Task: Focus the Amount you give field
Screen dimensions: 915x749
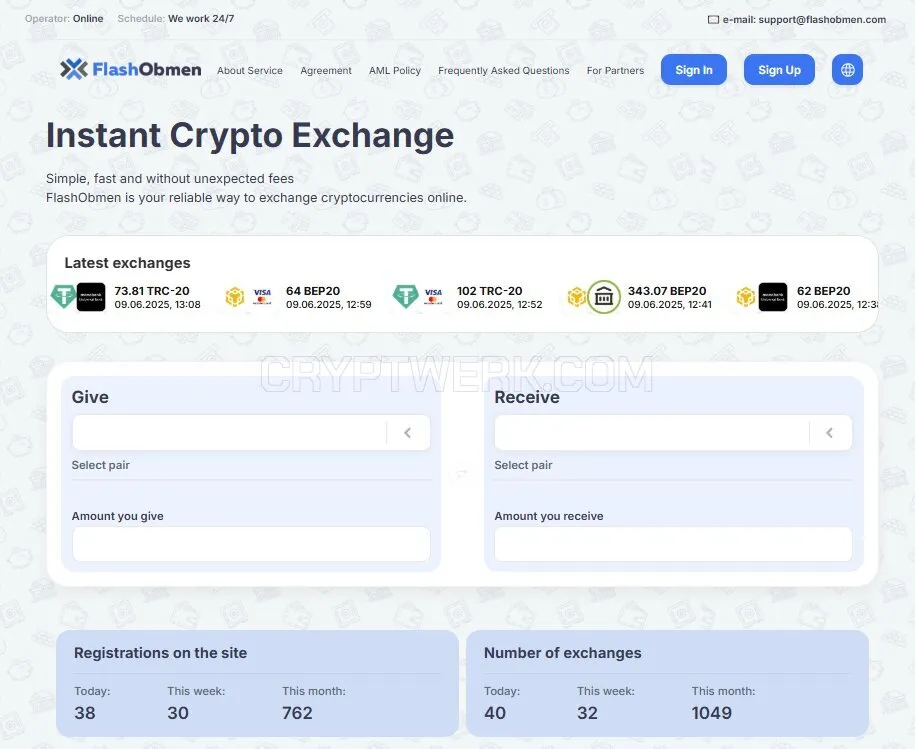Action: point(252,544)
